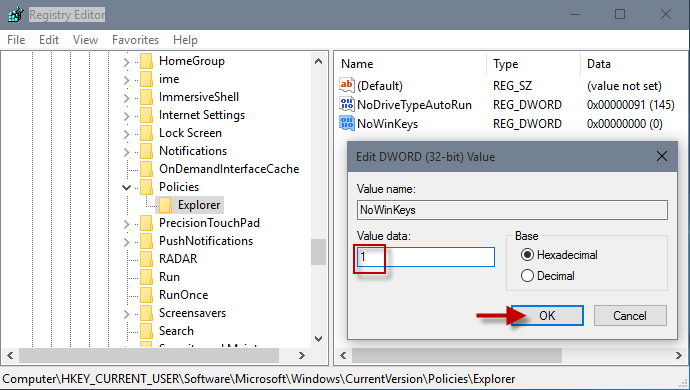
Task: Click the Value name field
Action: (512, 210)
